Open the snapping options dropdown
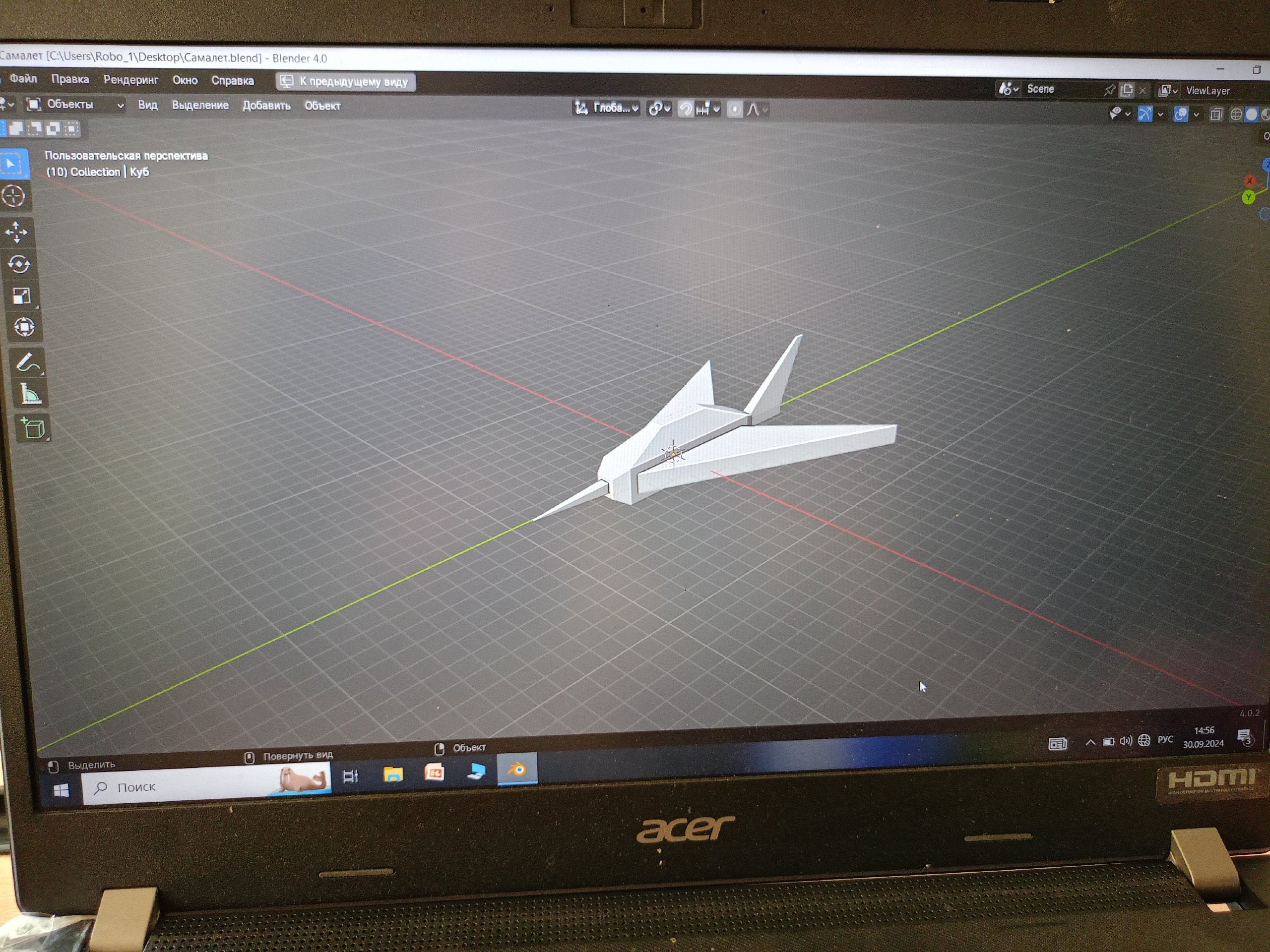This screenshot has width=1270, height=952. (x=707, y=109)
